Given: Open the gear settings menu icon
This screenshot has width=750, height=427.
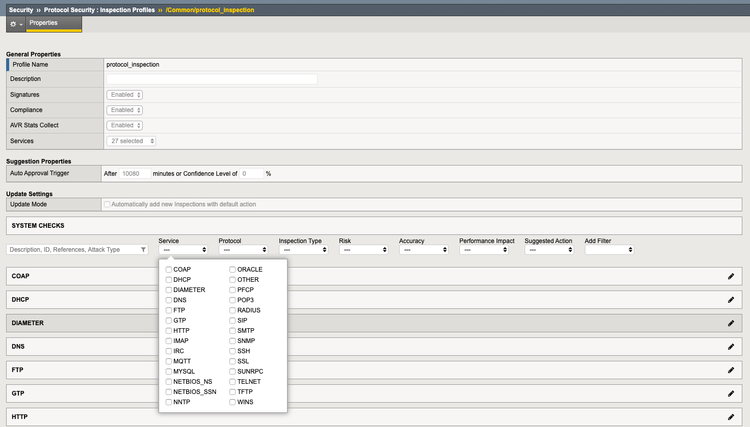Looking at the screenshot, I should (13, 23).
